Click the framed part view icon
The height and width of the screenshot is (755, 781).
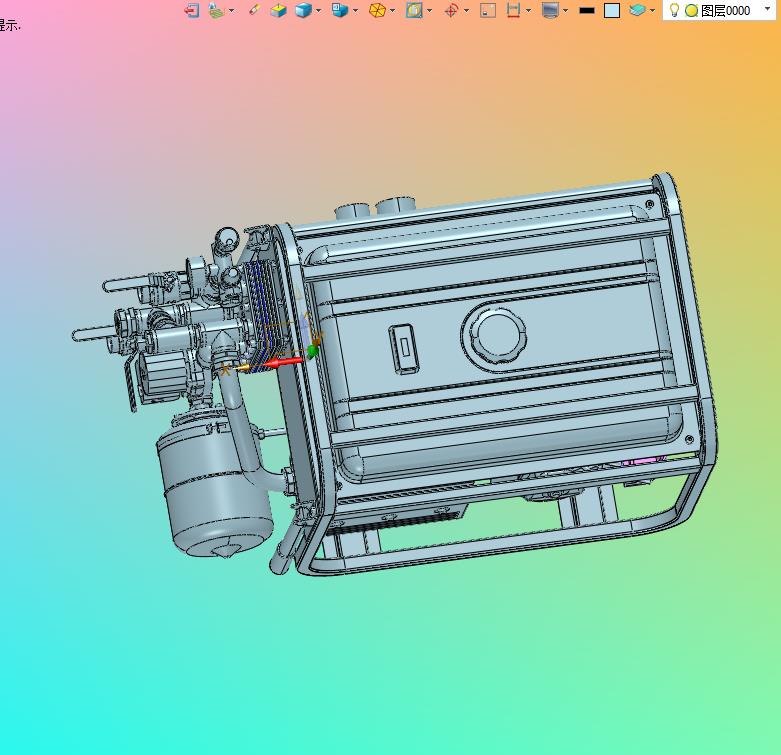pos(414,10)
